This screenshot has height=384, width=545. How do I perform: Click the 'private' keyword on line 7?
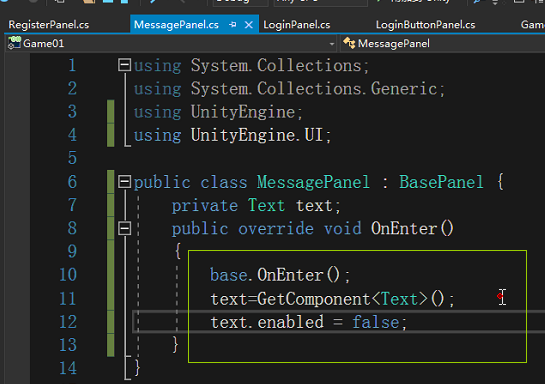pos(205,205)
